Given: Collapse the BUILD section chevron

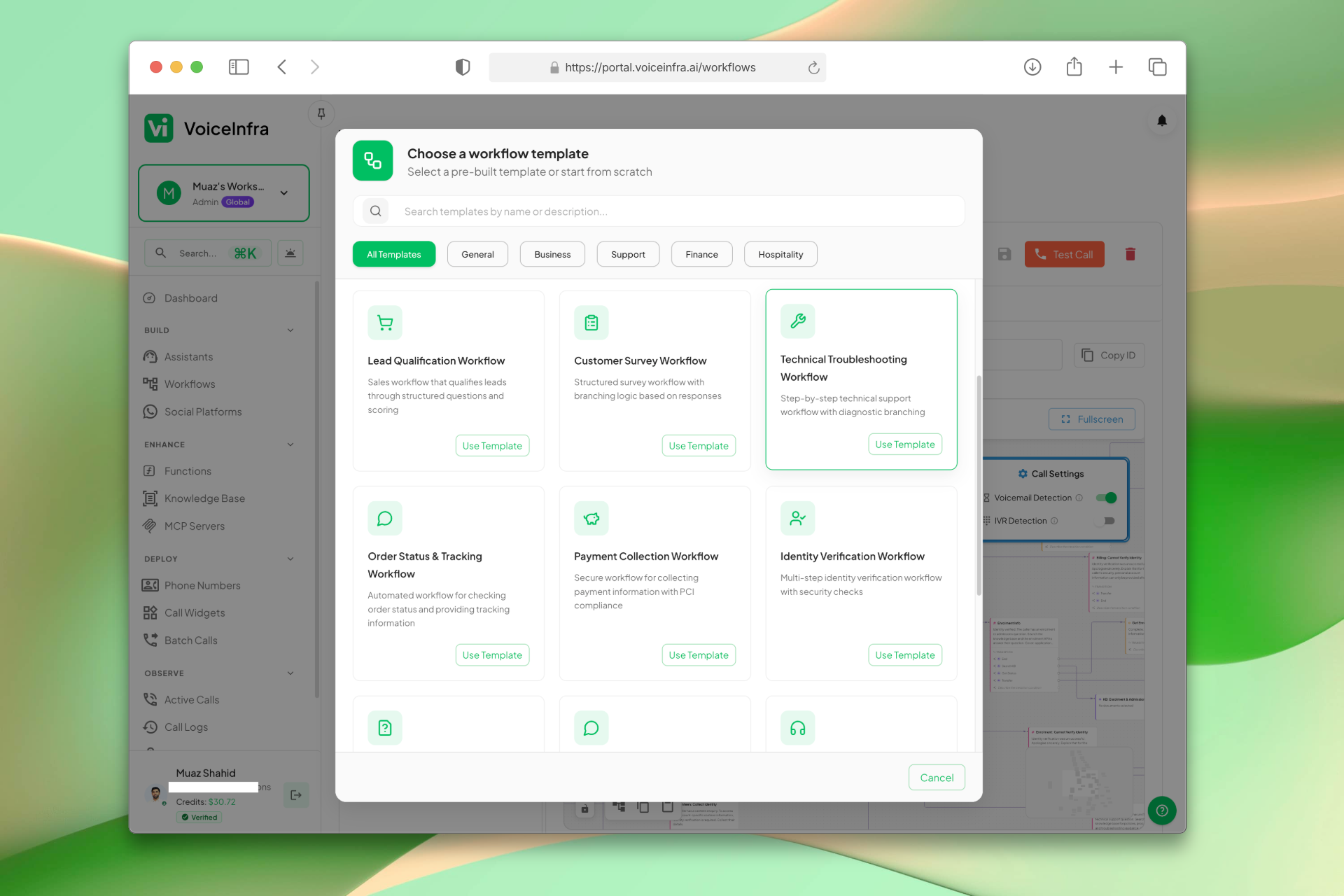Looking at the screenshot, I should coord(290,330).
